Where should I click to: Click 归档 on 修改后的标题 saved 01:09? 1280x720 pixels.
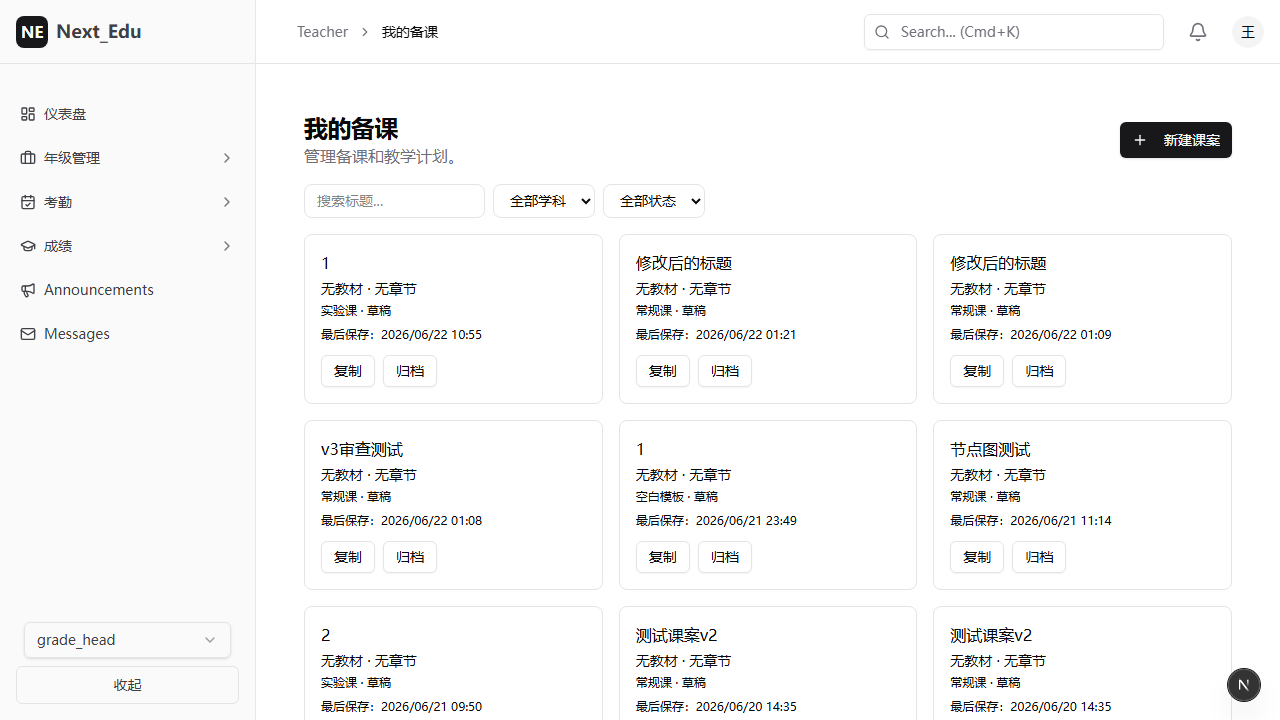click(x=1039, y=371)
